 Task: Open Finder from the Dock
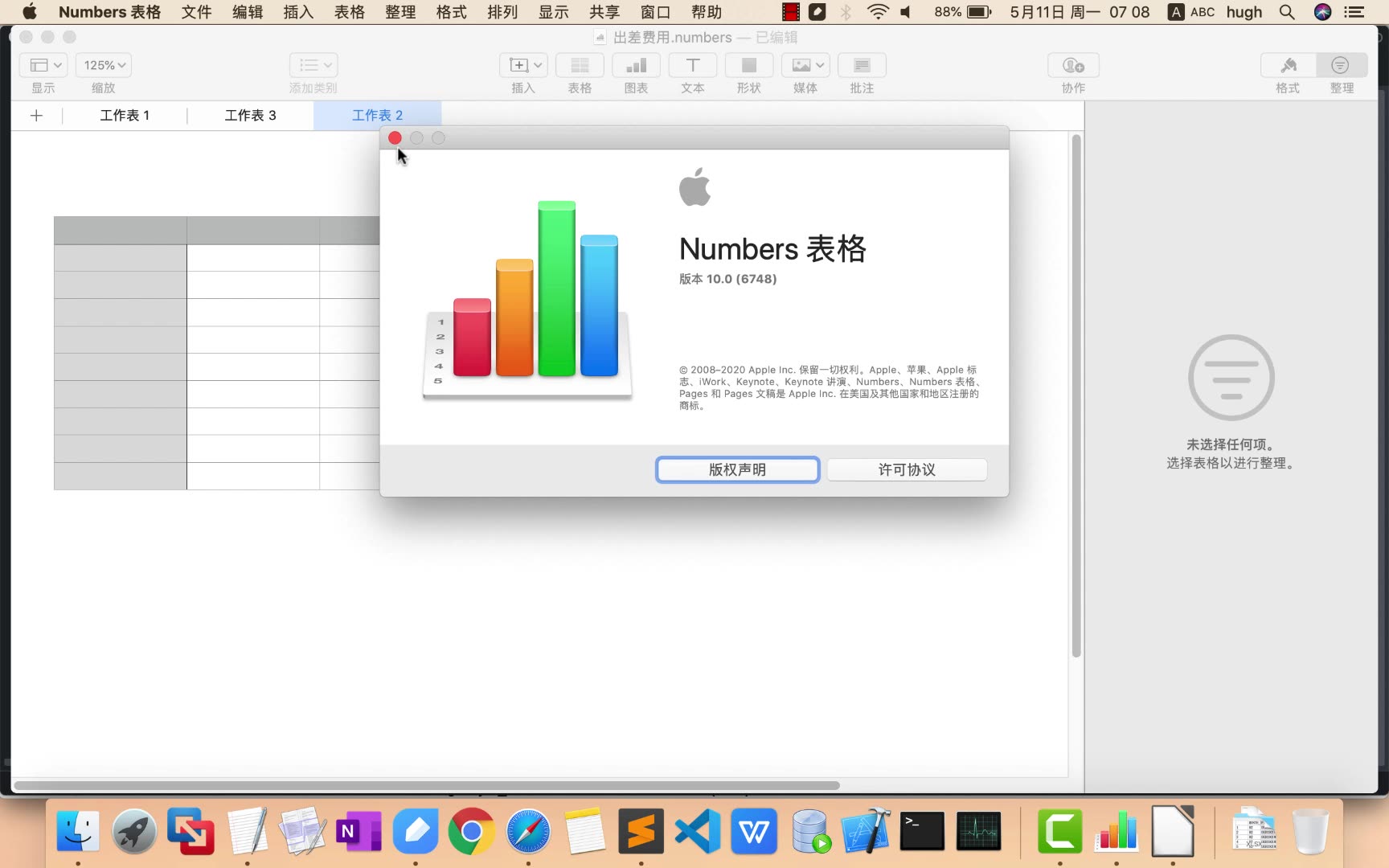pos(78,831)
